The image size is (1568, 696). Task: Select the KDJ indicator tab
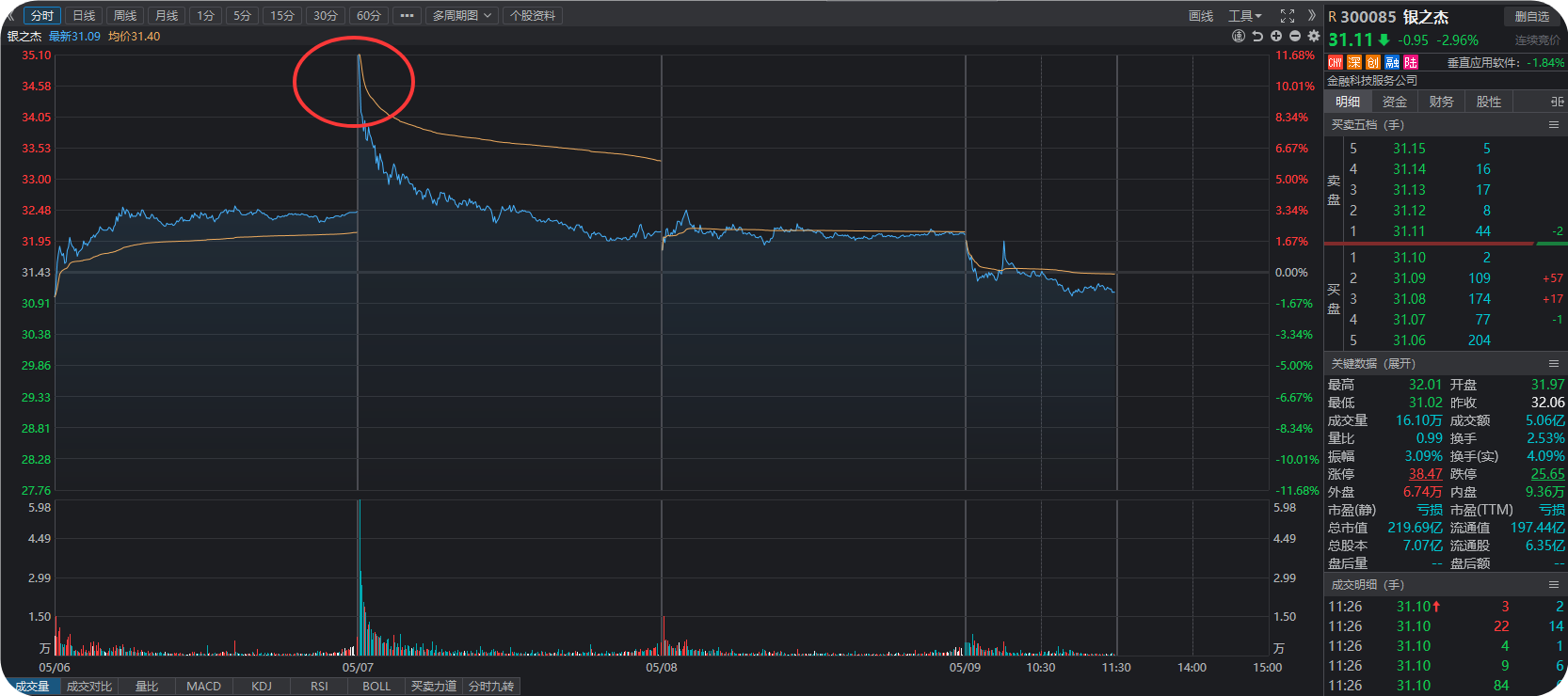[262, 687]
